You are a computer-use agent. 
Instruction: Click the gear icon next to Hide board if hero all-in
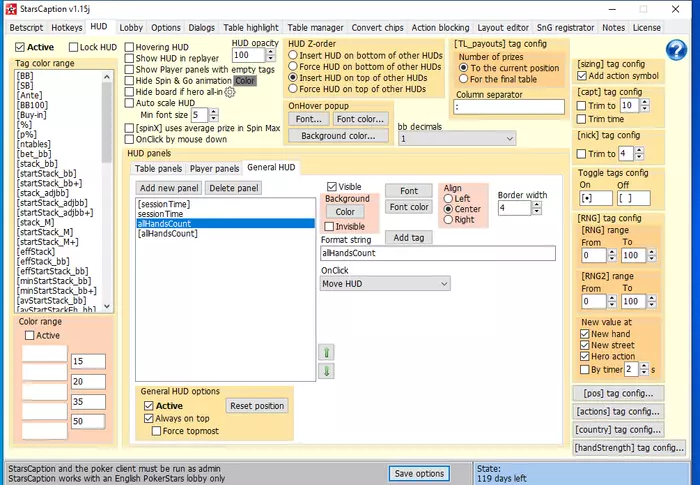(x=229, y=92)
